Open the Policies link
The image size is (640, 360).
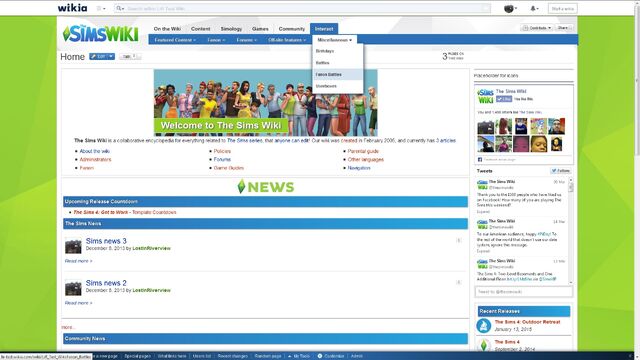[222, 151]
